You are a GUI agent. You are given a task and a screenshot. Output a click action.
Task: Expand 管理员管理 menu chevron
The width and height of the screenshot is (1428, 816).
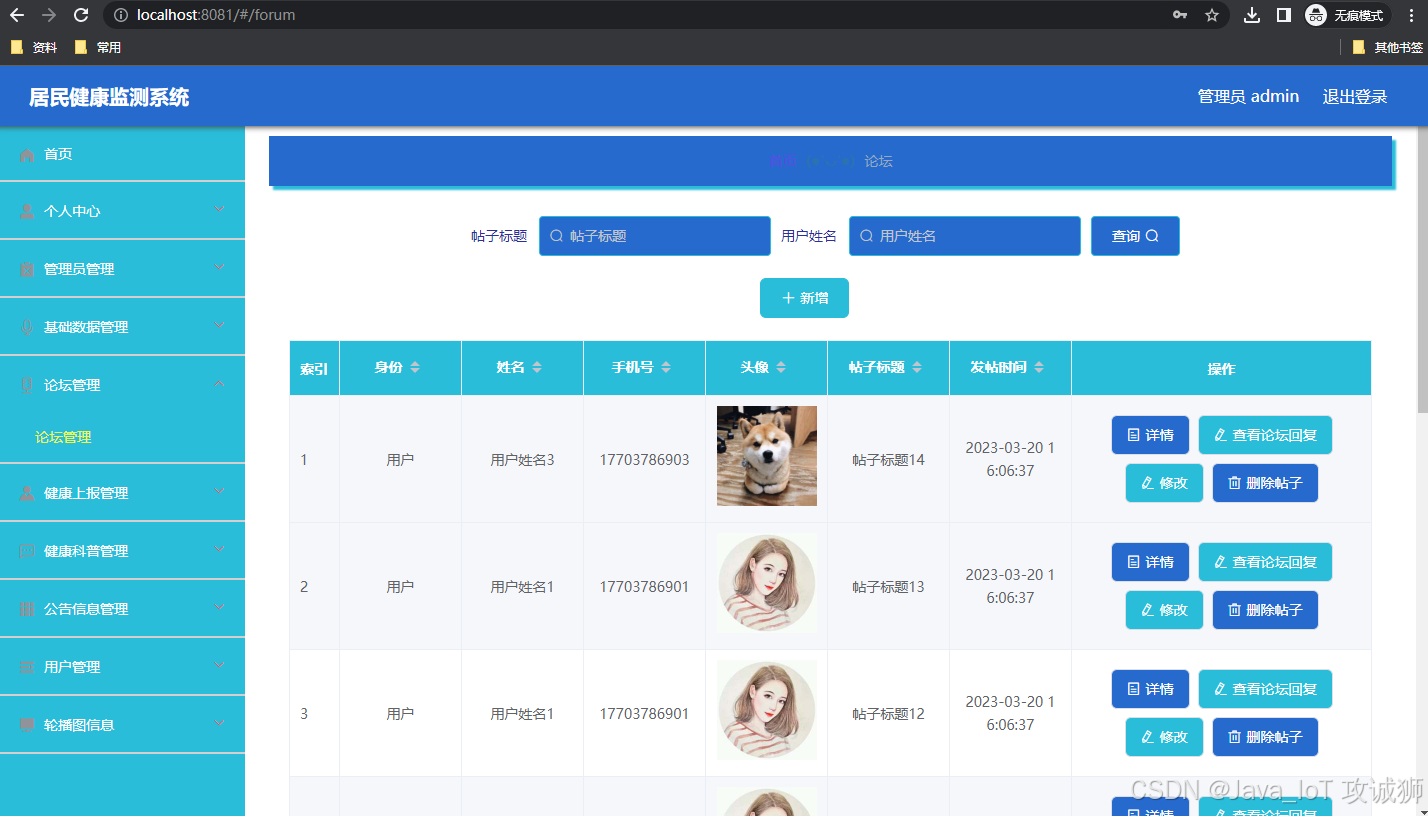220,268
